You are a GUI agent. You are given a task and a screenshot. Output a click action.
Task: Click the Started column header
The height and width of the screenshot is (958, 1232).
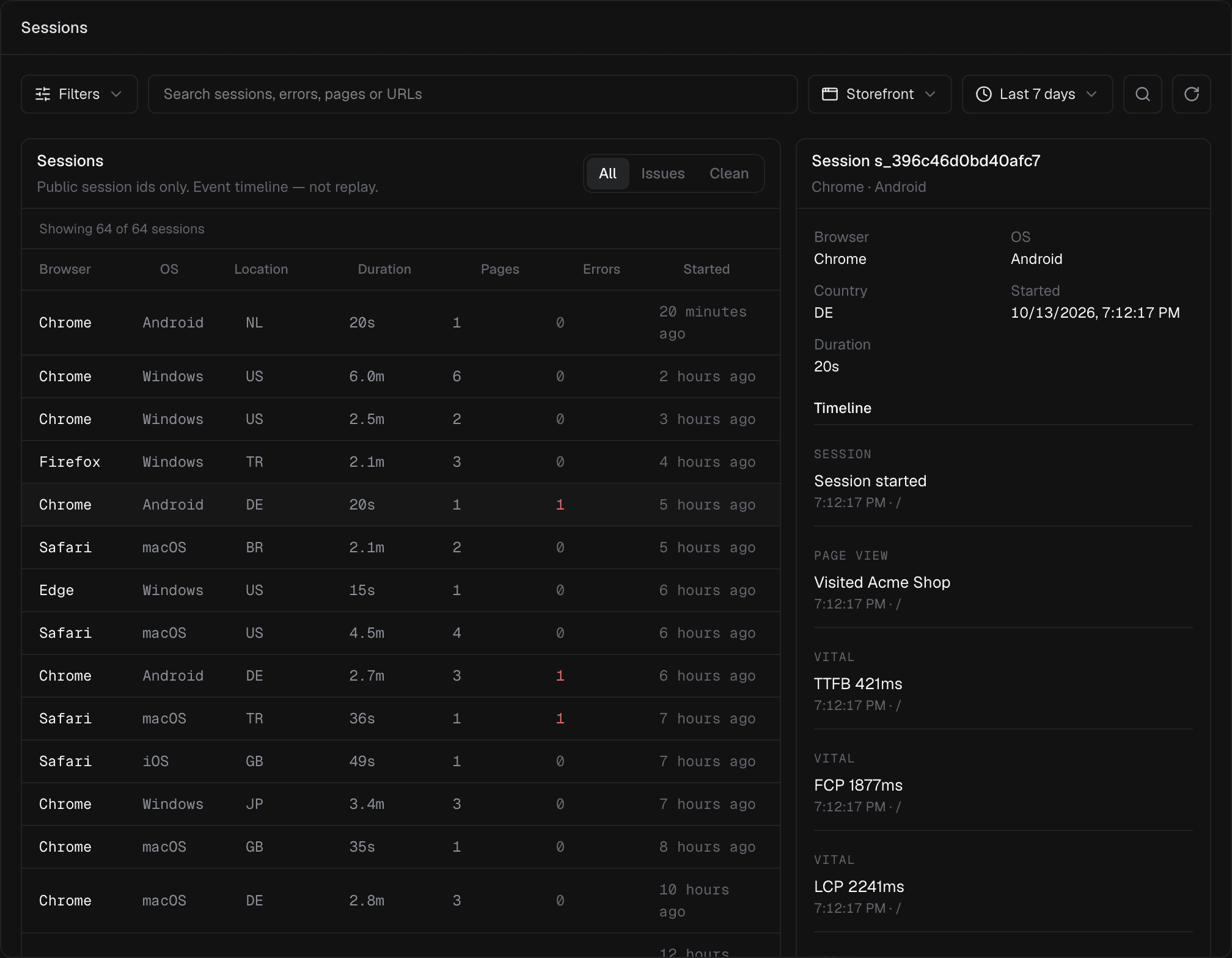click(706, 269)
